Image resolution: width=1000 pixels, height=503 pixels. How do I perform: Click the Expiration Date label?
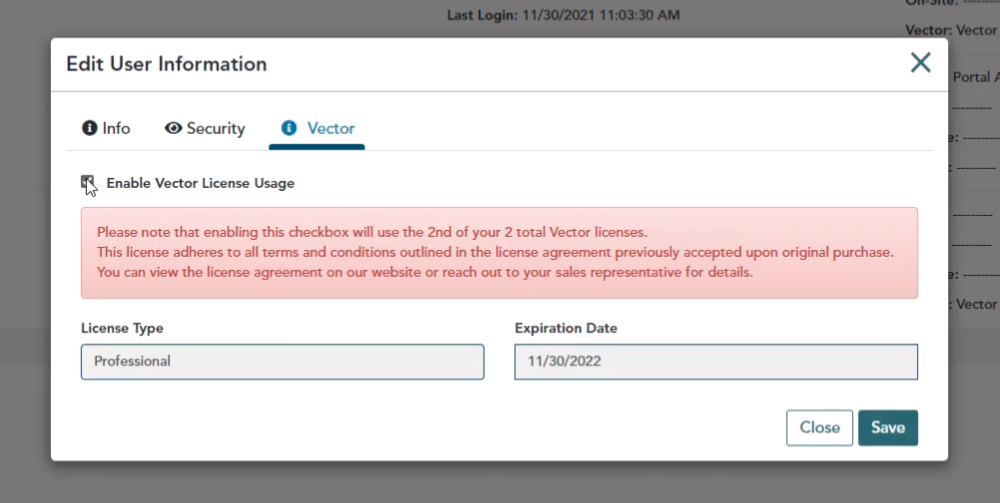(x=566, y=328)
